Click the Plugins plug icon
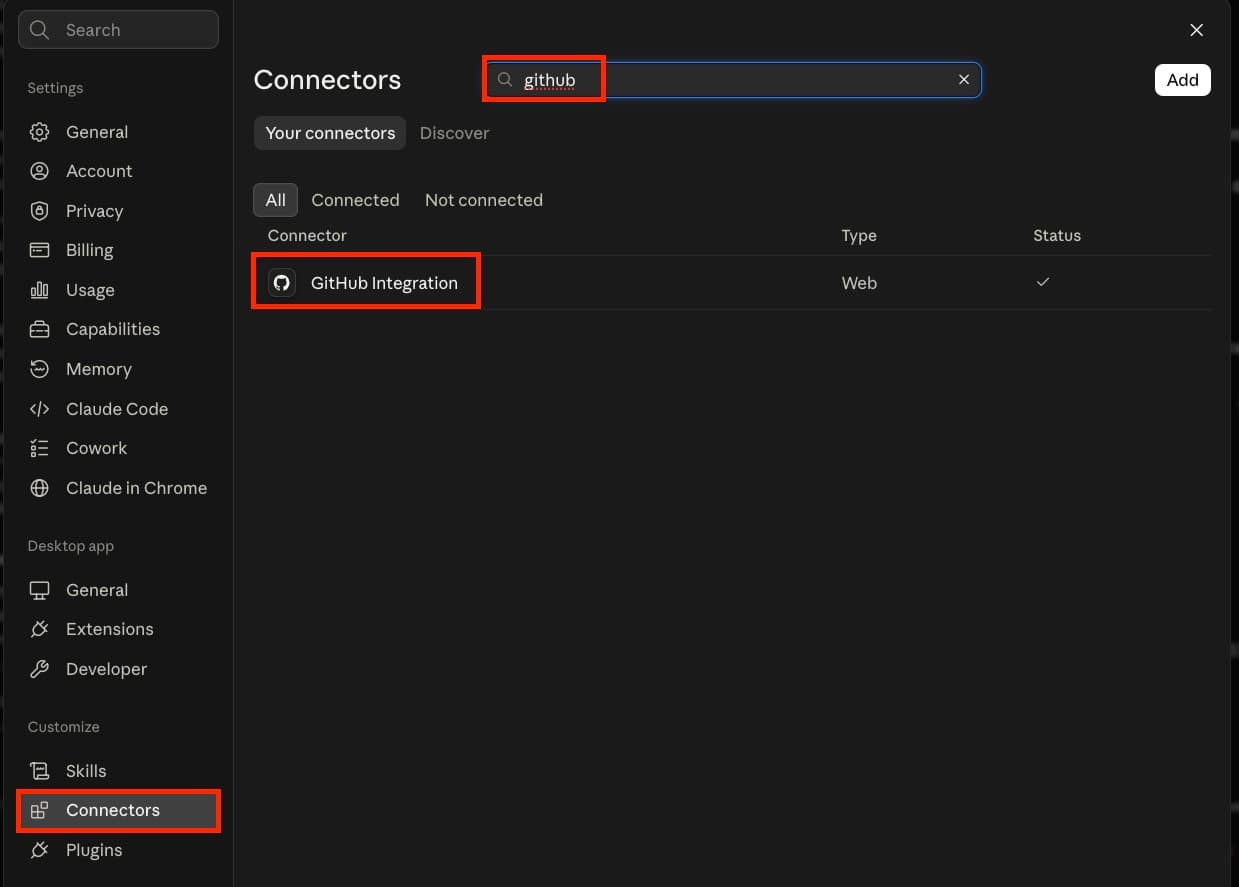The width and height of the screenshot is (1239, 887). (x=39, y=850)
